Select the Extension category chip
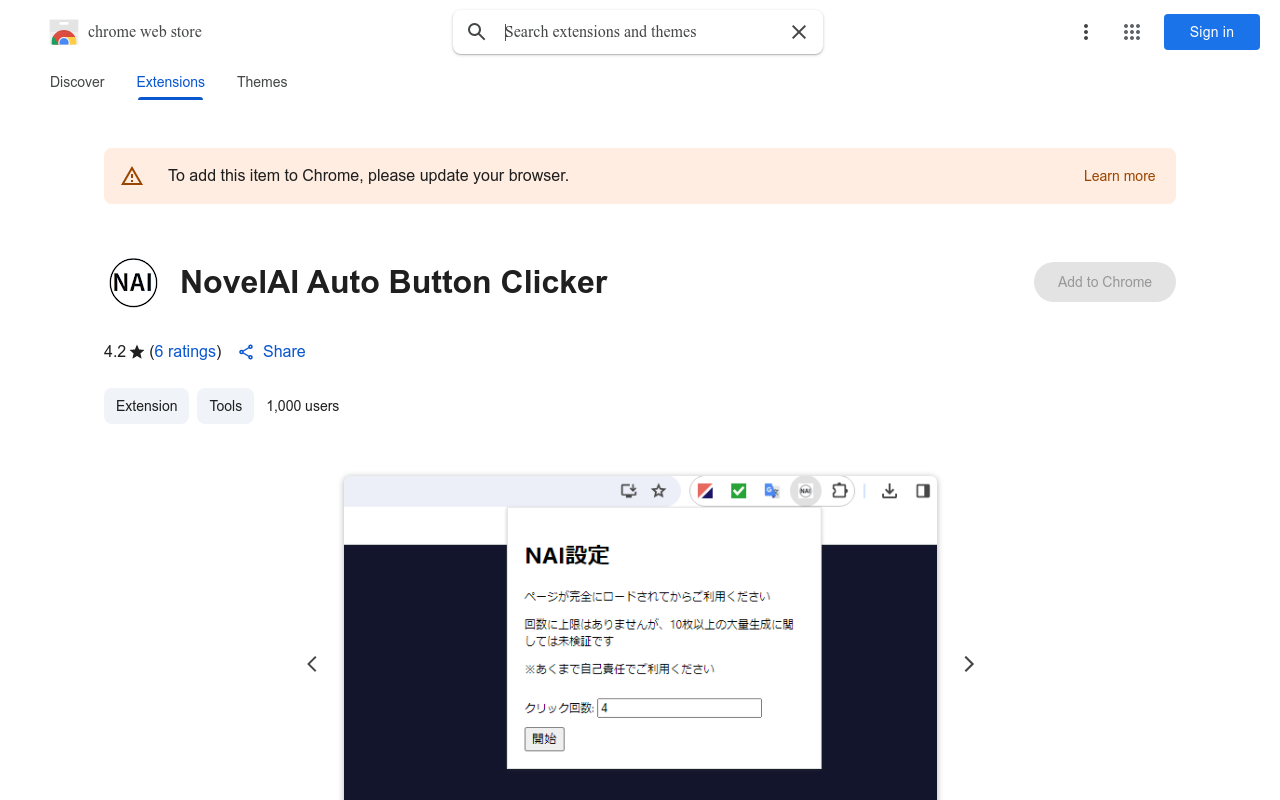Viewport: 1280px width, 800px height. click(146, 406)
